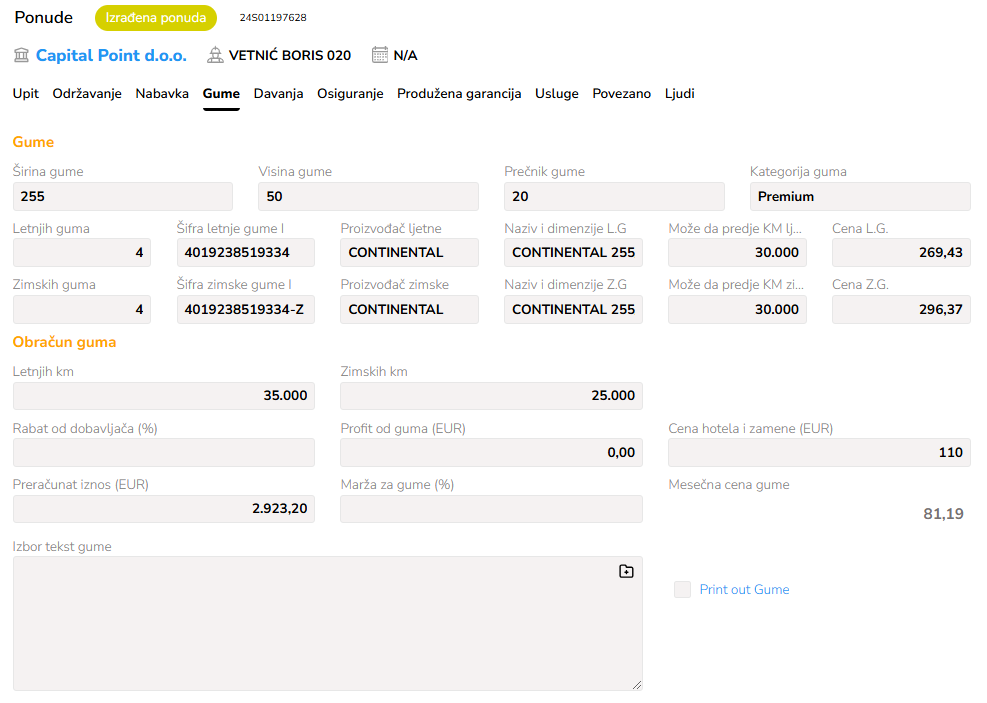This screenshot has height=703, width=987.
Task: Click the folder icon in tire text box
Action: [x=626, y=571]
